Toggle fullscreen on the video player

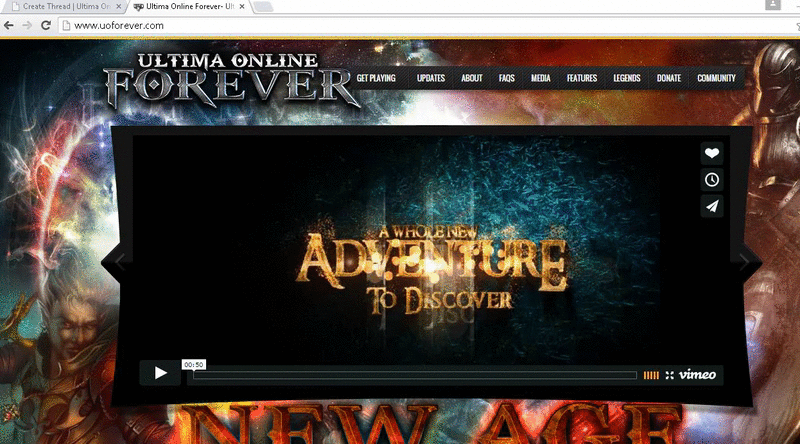click(x=669, y=375)
